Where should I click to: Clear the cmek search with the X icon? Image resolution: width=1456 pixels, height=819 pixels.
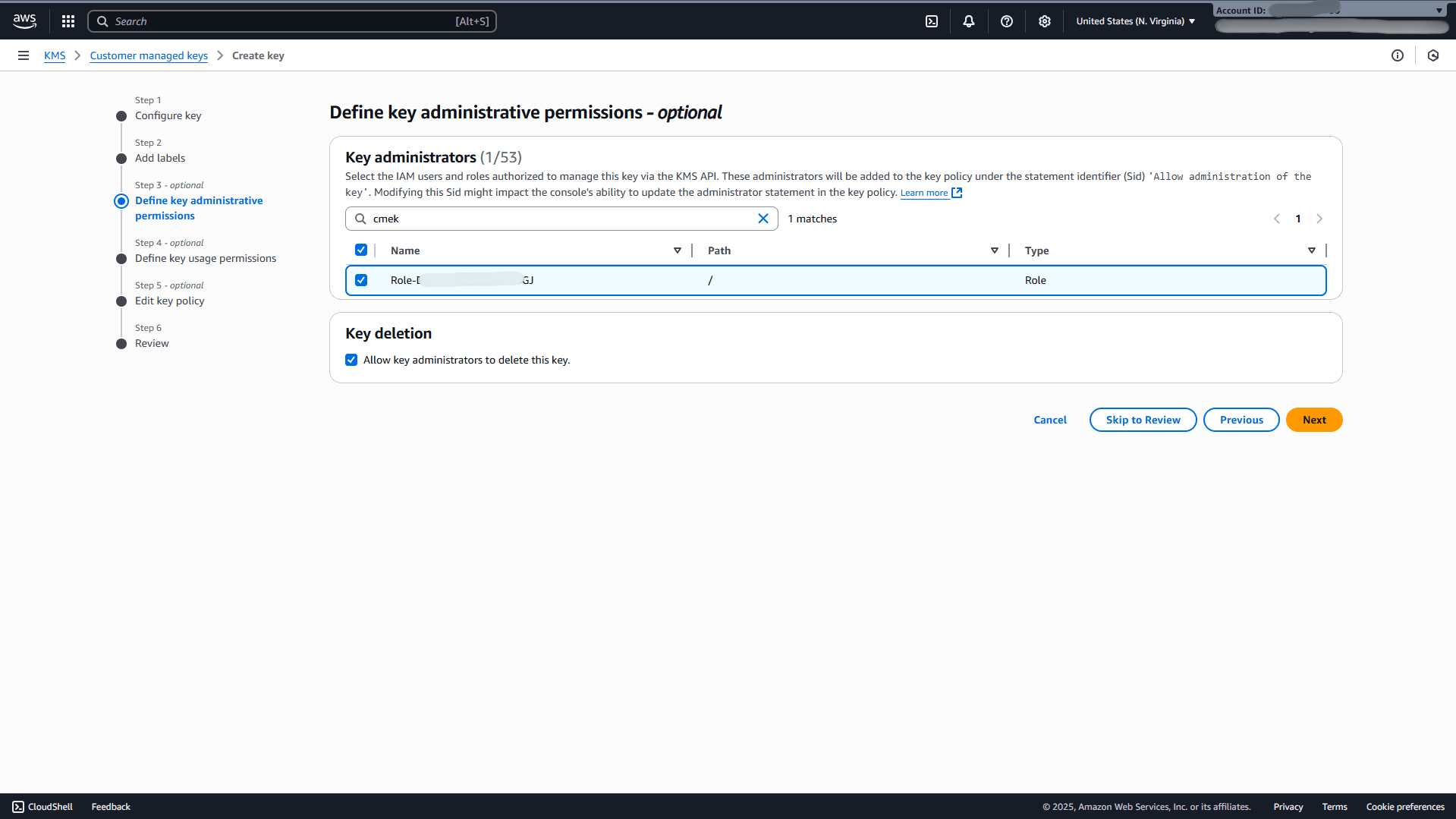click(x=763, y=219)
